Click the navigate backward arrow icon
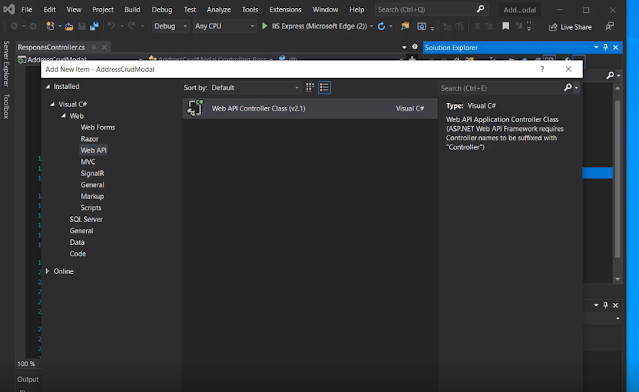The width and height of the screenshot is (639, 392). [14, 26]
